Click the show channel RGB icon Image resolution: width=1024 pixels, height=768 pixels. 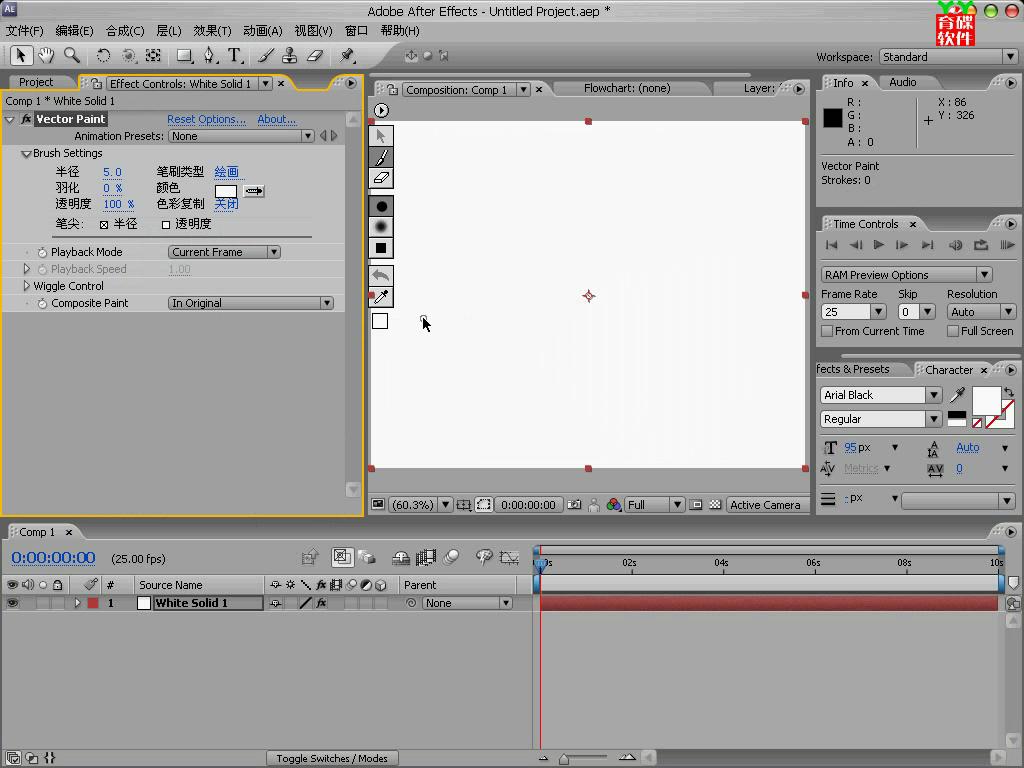pyautogui.click(x=613, y=505)
